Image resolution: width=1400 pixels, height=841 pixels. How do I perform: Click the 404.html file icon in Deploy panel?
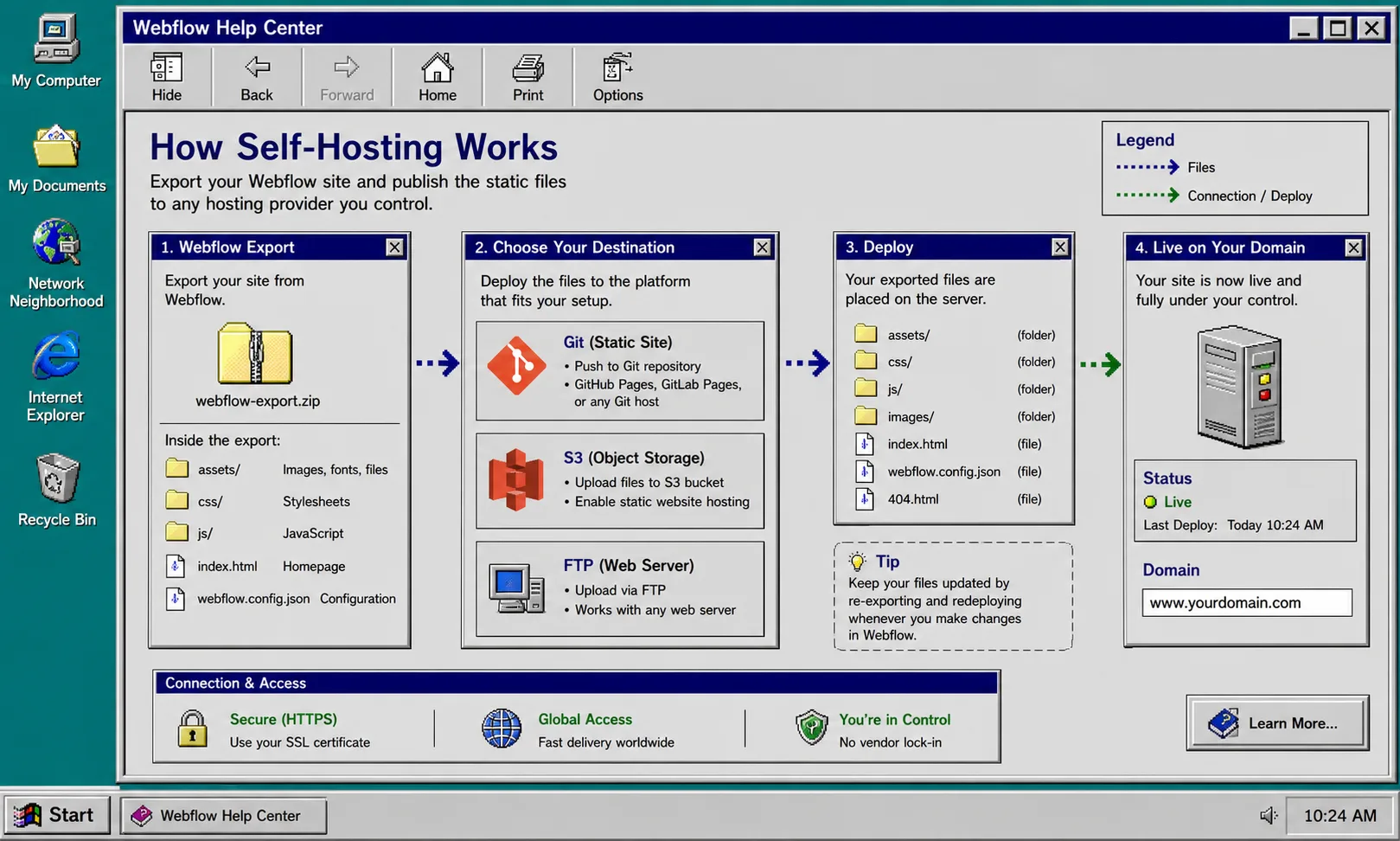(x=865, y=499)
